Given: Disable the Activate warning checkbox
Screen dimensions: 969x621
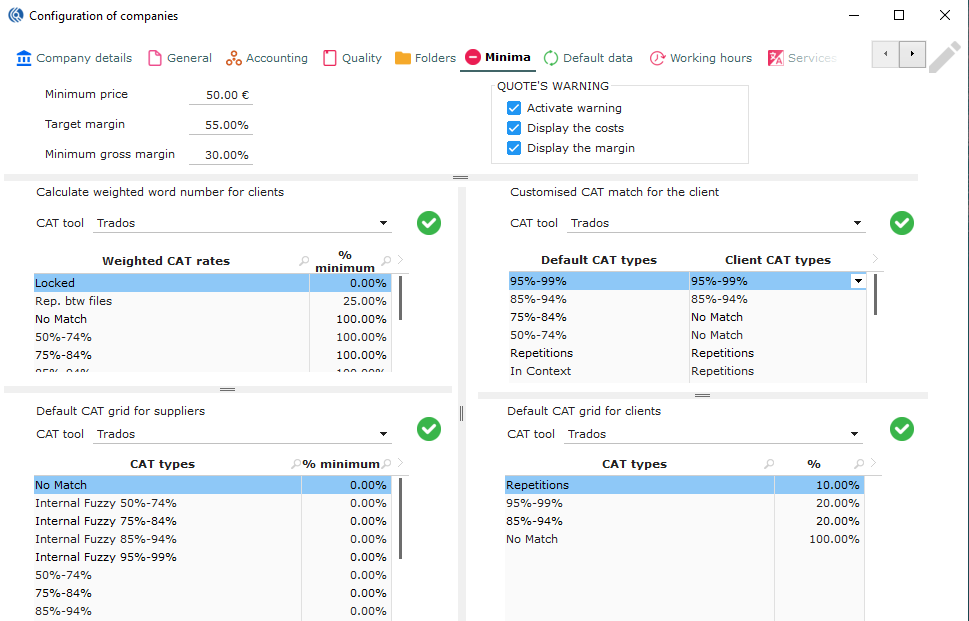Looking at the screenshot, I should click(x=514, y=108).
